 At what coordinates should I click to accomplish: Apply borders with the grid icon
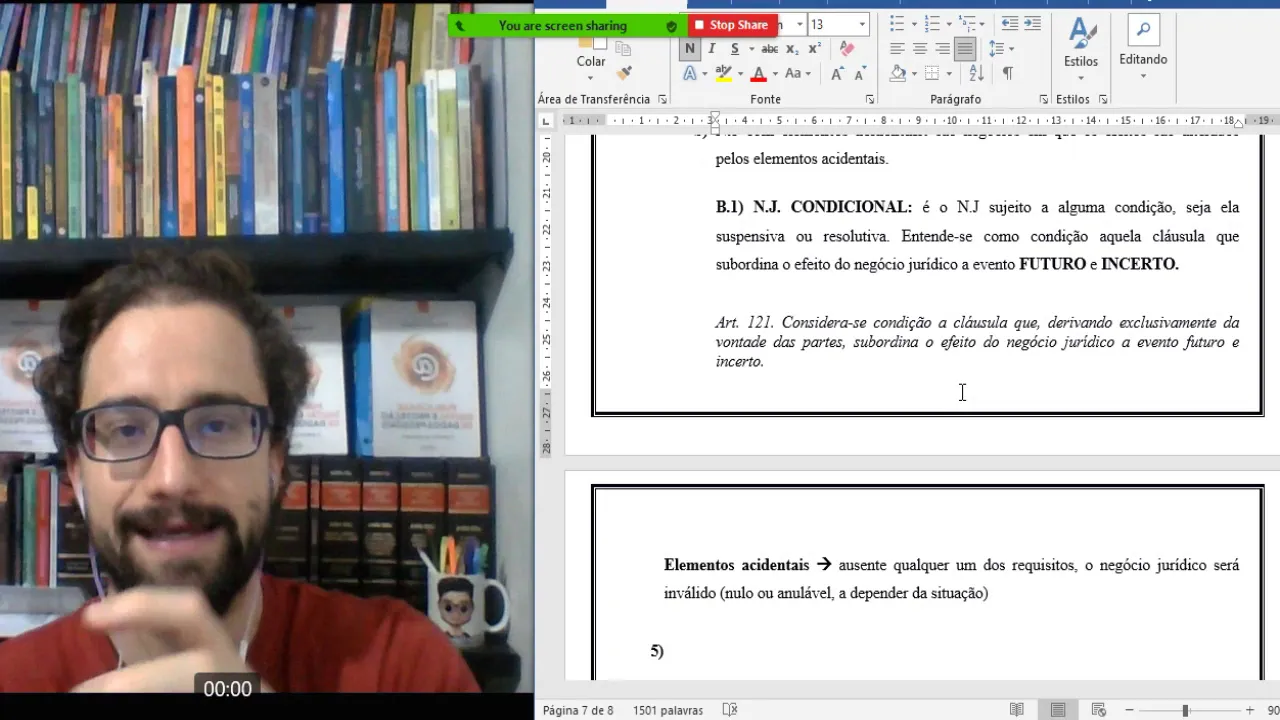[x=932, y=74]
